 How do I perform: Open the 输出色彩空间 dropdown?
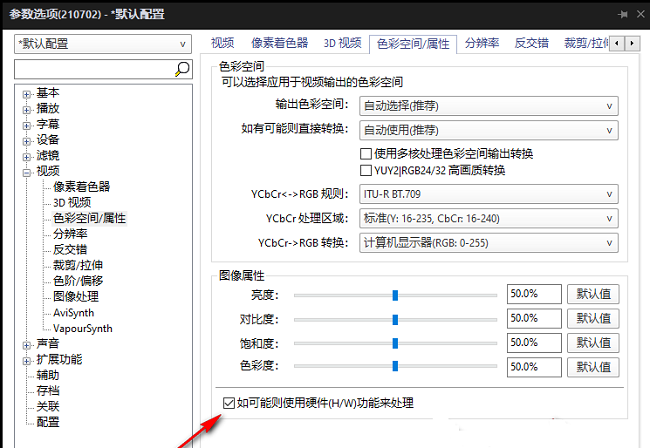click(489, 106)
